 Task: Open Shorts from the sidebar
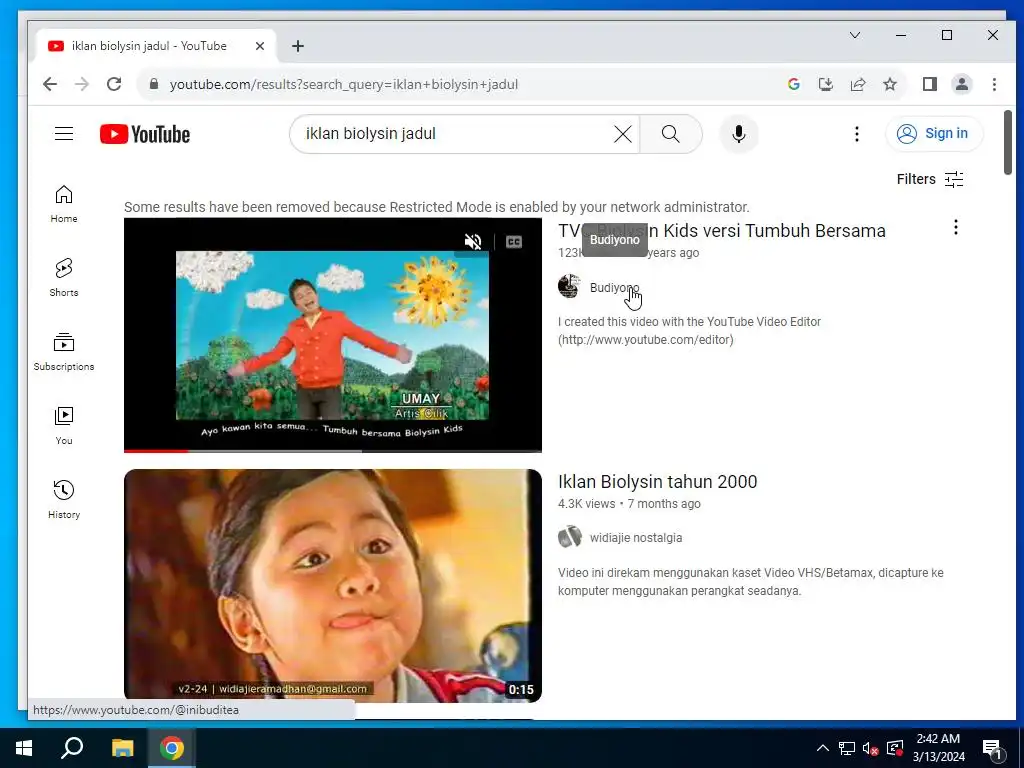click(x=64, y=278)
